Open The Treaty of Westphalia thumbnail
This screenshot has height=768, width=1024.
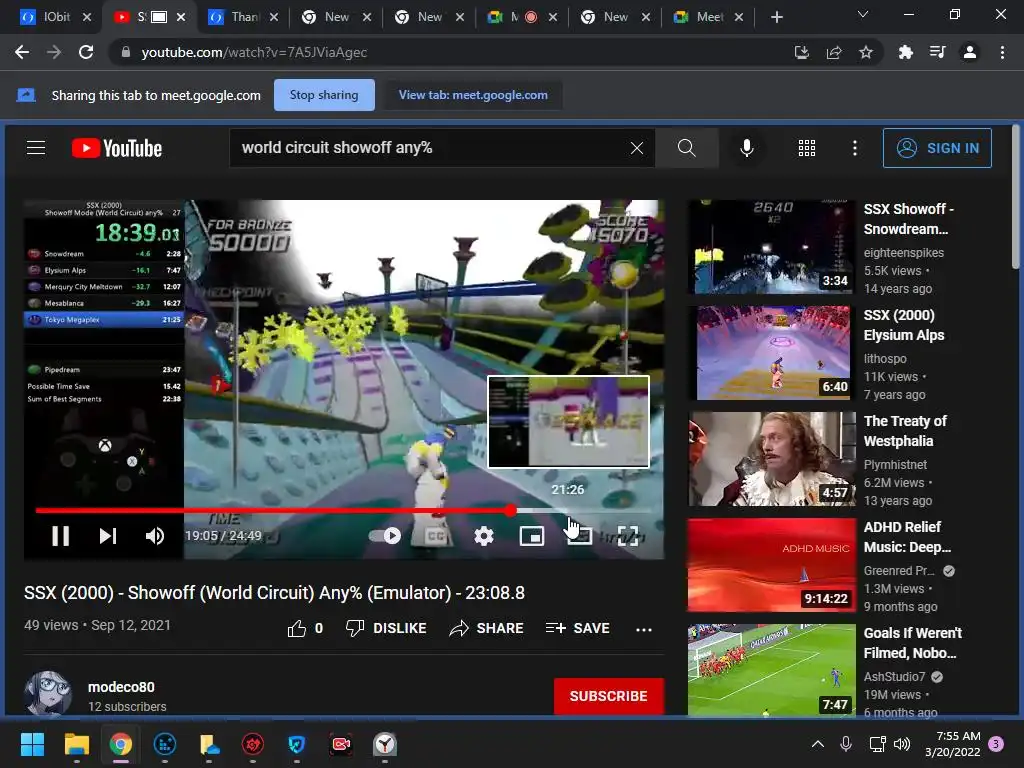pyautogui.click(x=771, y=458)
